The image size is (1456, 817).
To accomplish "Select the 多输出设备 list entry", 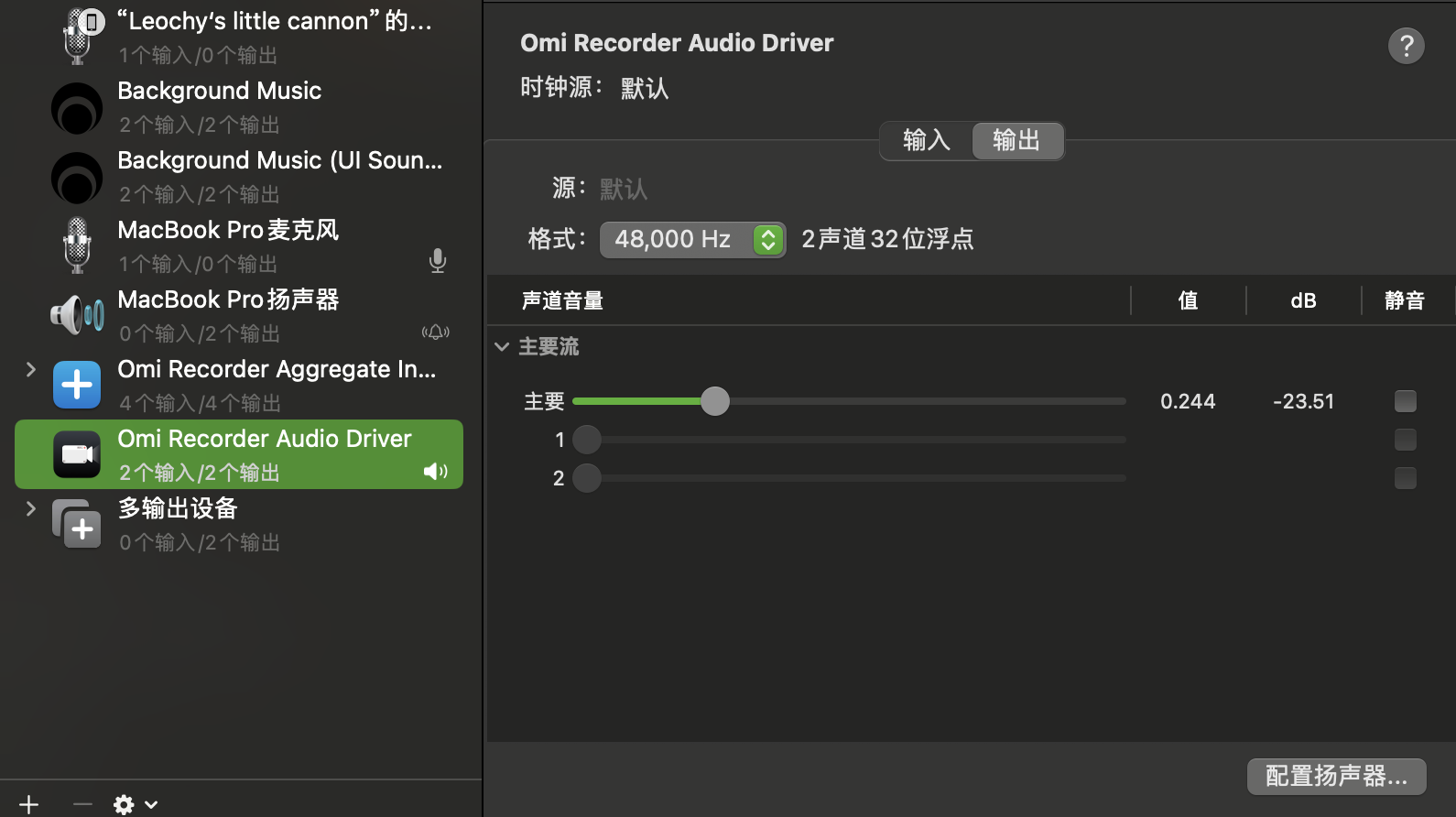I will [239, 525].
